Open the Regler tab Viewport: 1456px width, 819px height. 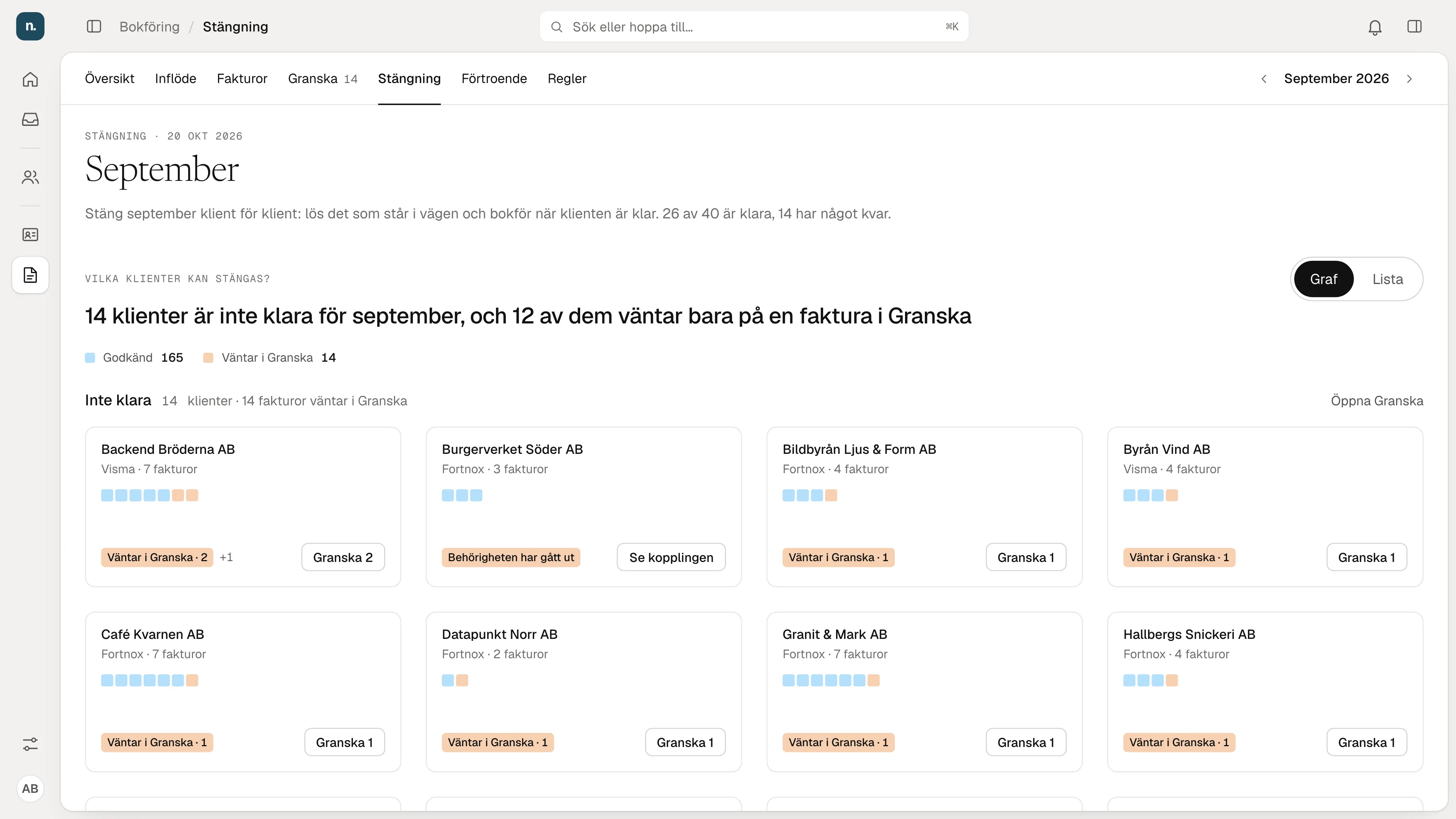pyautogui.click(x=567, y=78)
